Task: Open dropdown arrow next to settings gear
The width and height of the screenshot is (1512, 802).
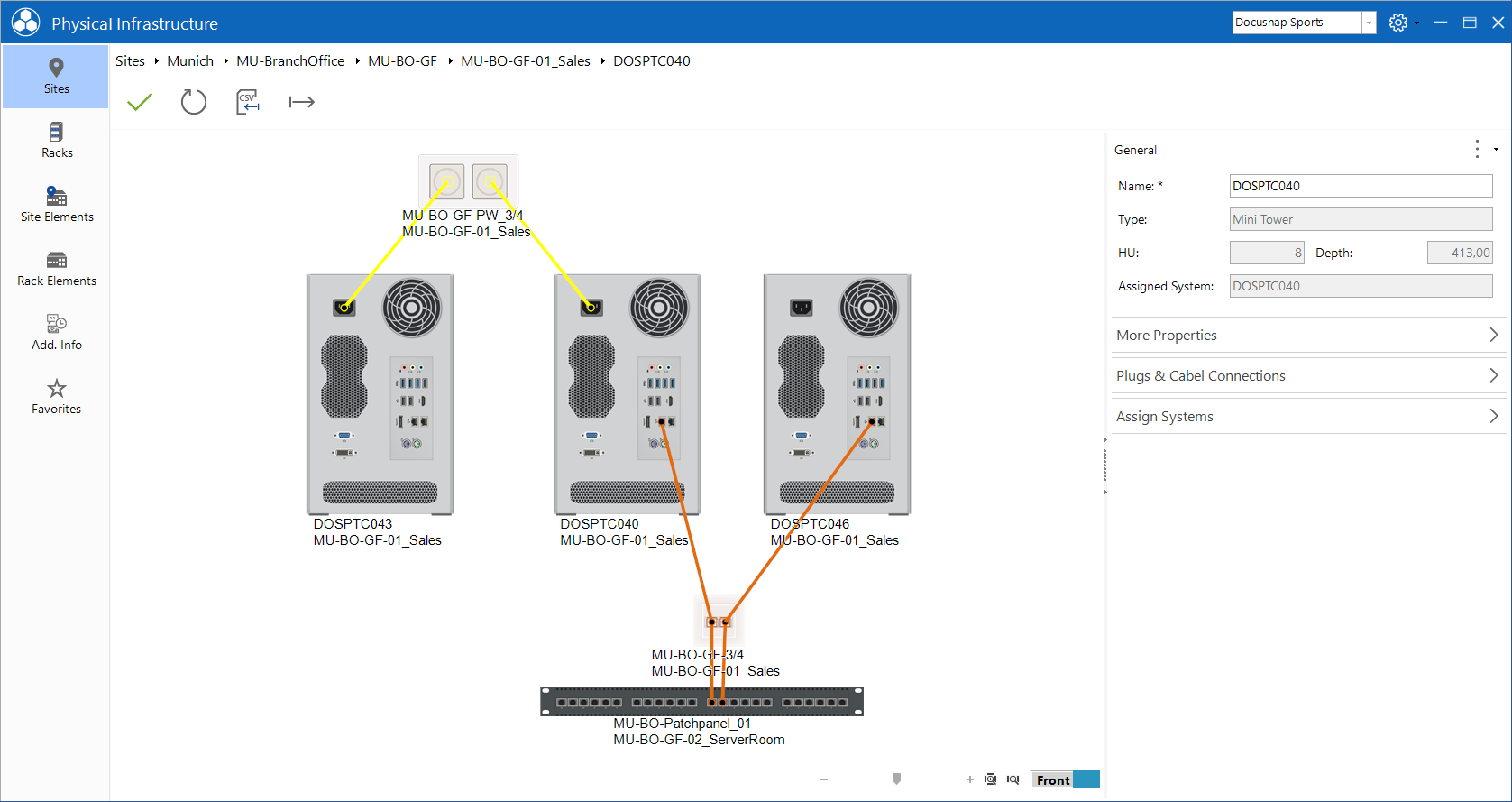Action: [x=1416, y=23]
